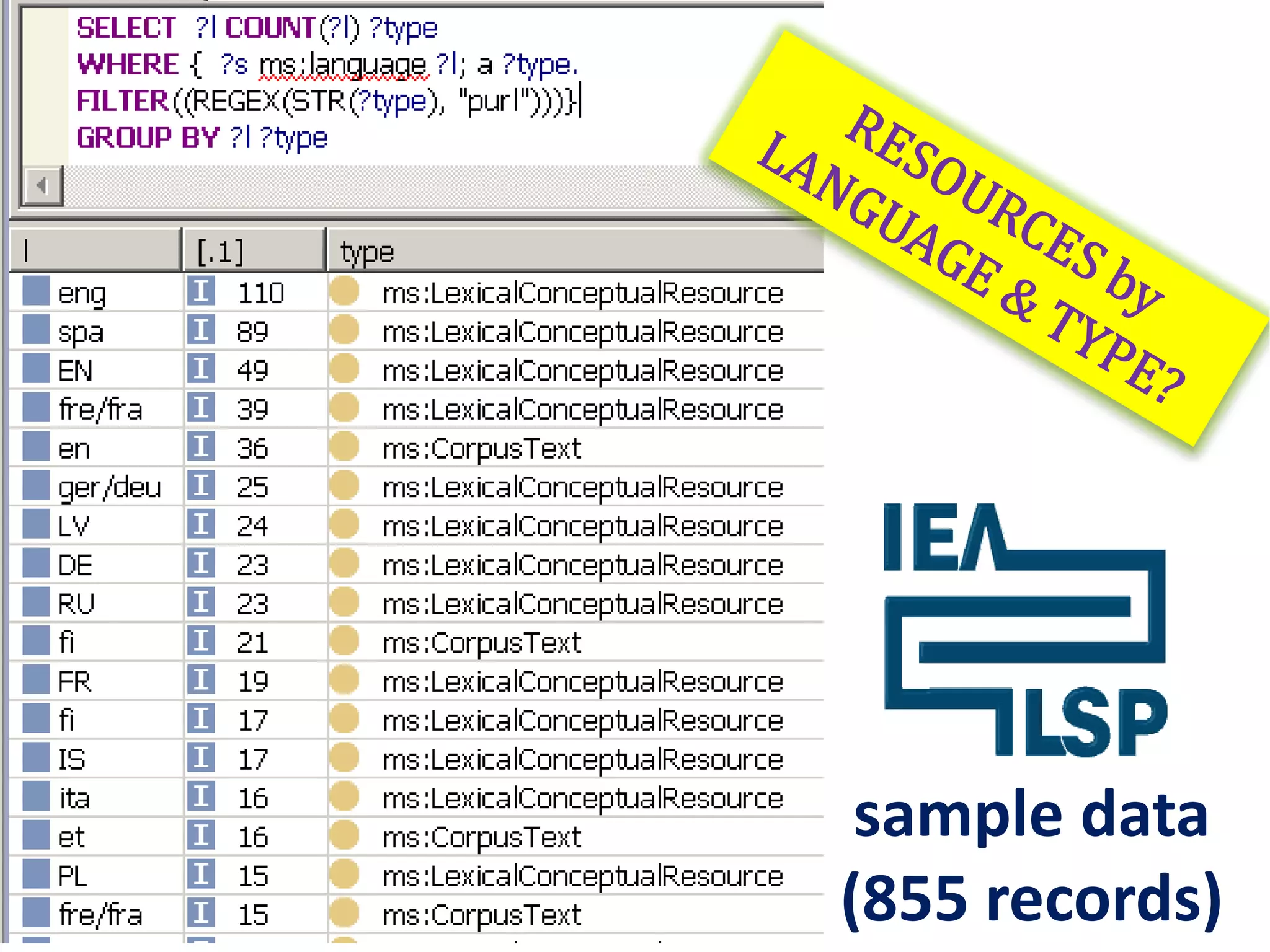This screenshot has height=952, width=1270.
Task: Click the count value 89
Action: pyautogui.click(x=252, y=332)
